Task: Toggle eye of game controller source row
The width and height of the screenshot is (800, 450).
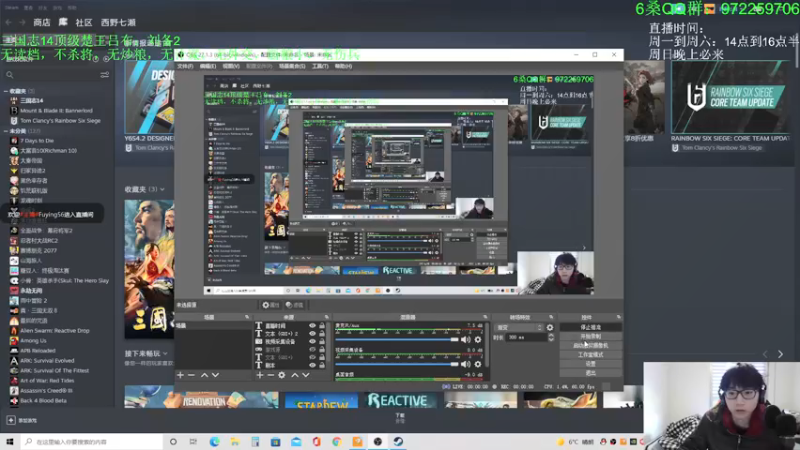Action: point(312,349)
